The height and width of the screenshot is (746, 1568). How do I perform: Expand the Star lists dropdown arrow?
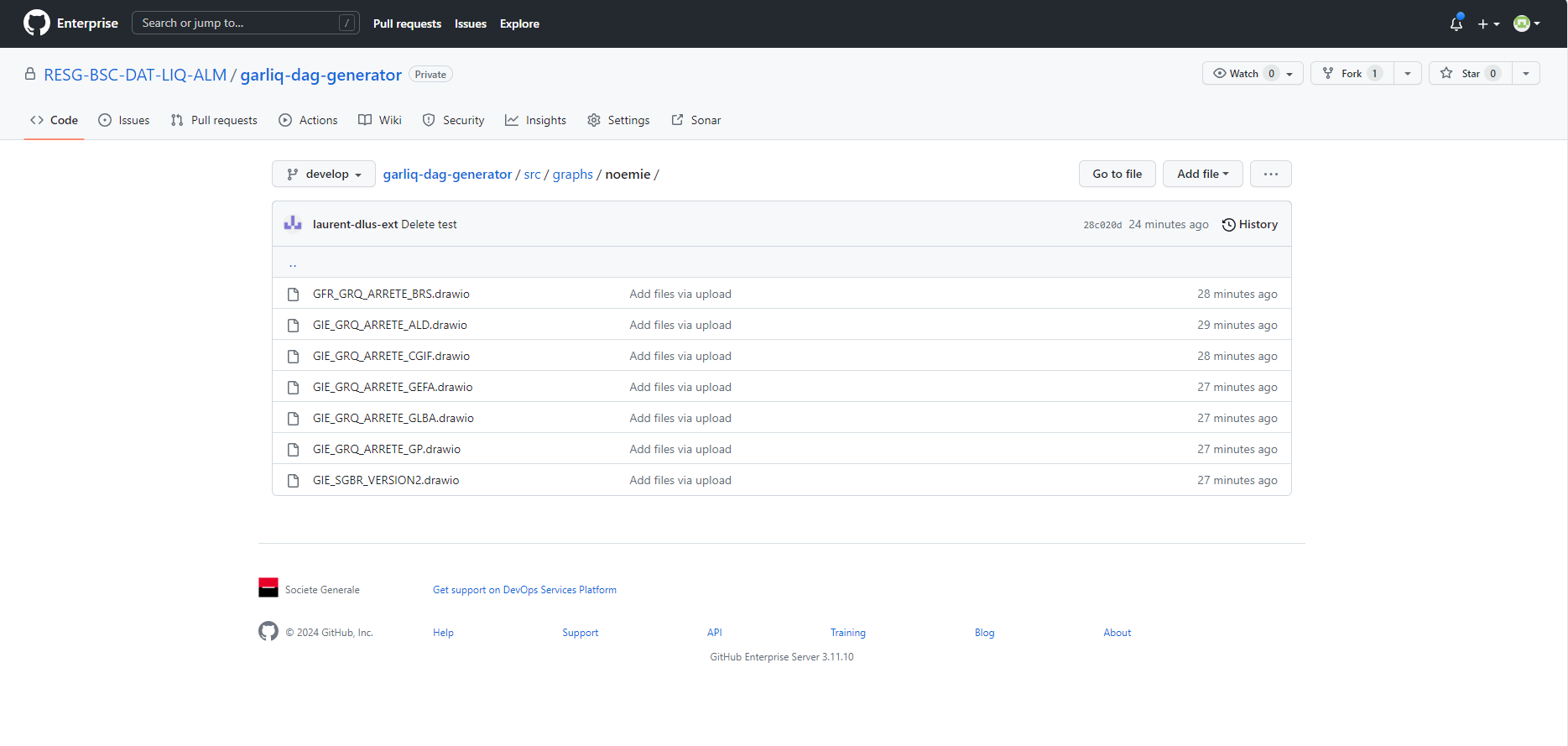point(1526,74)
